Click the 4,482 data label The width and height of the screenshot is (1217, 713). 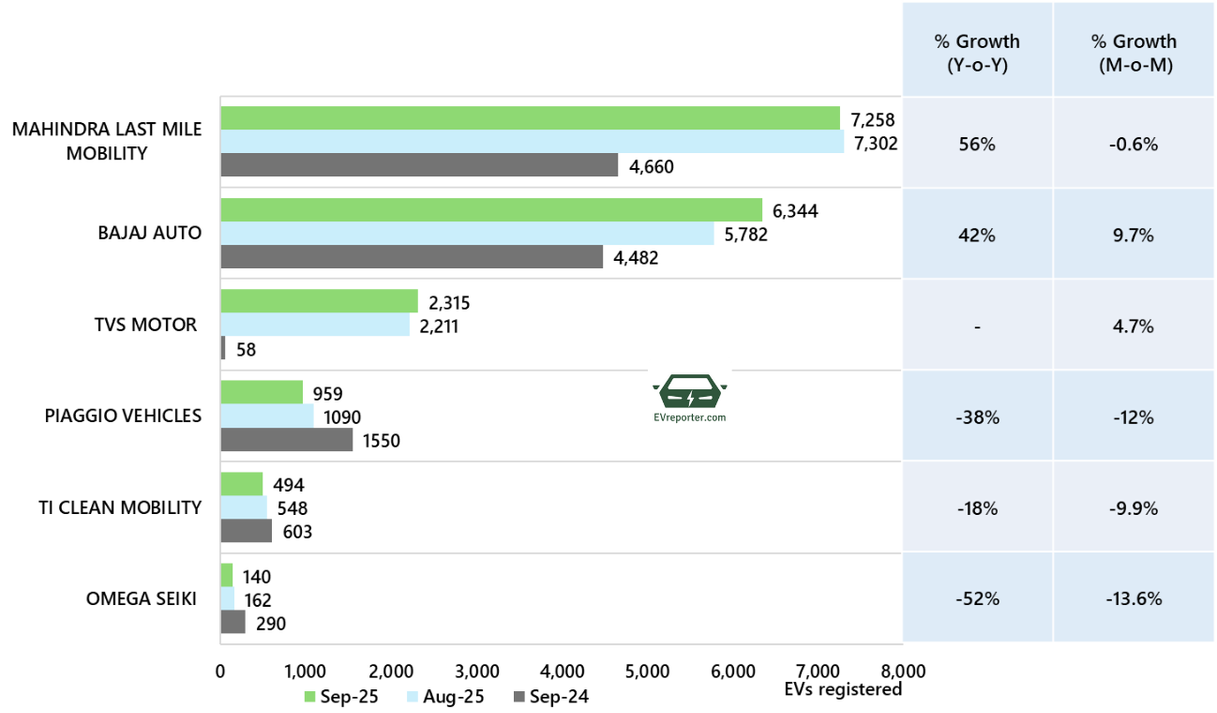coord(636,259)
